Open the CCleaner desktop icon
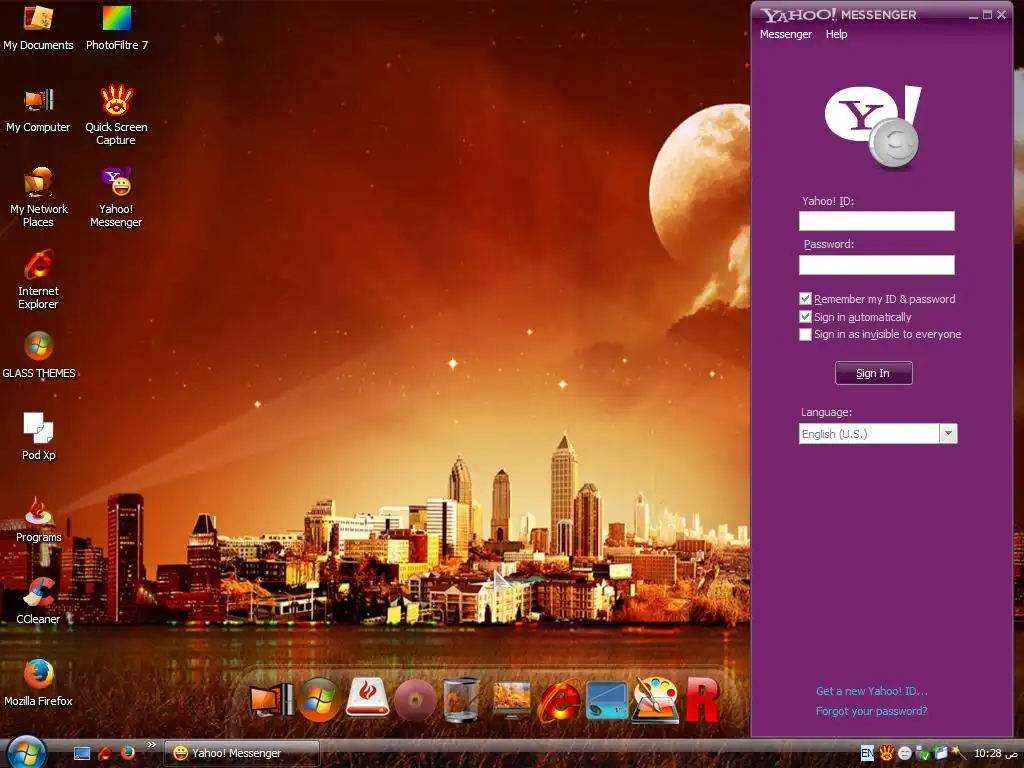1024x768 pixels. coord(39,601)
